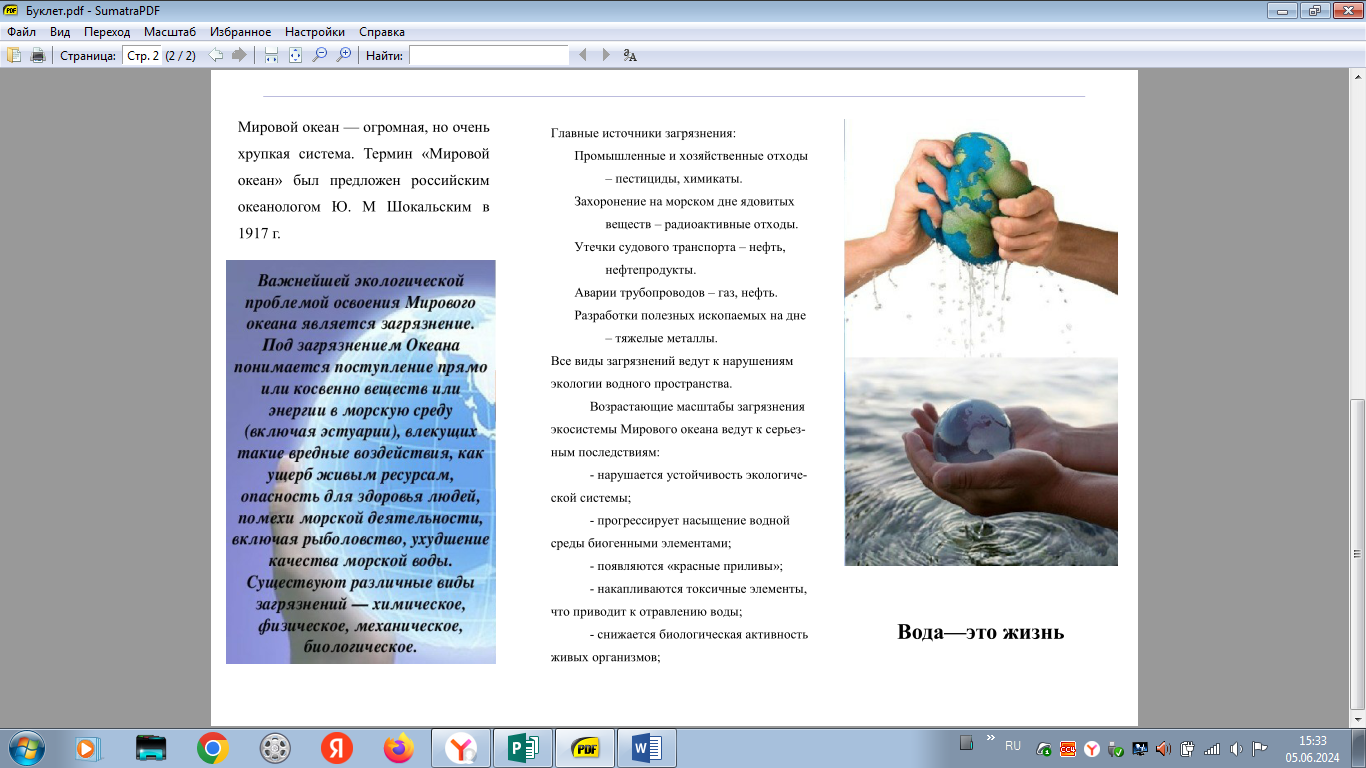Click the Open file toolbar icon
Image resolution: width=1366 pixels, height=768 pixels.
point(14,55)
